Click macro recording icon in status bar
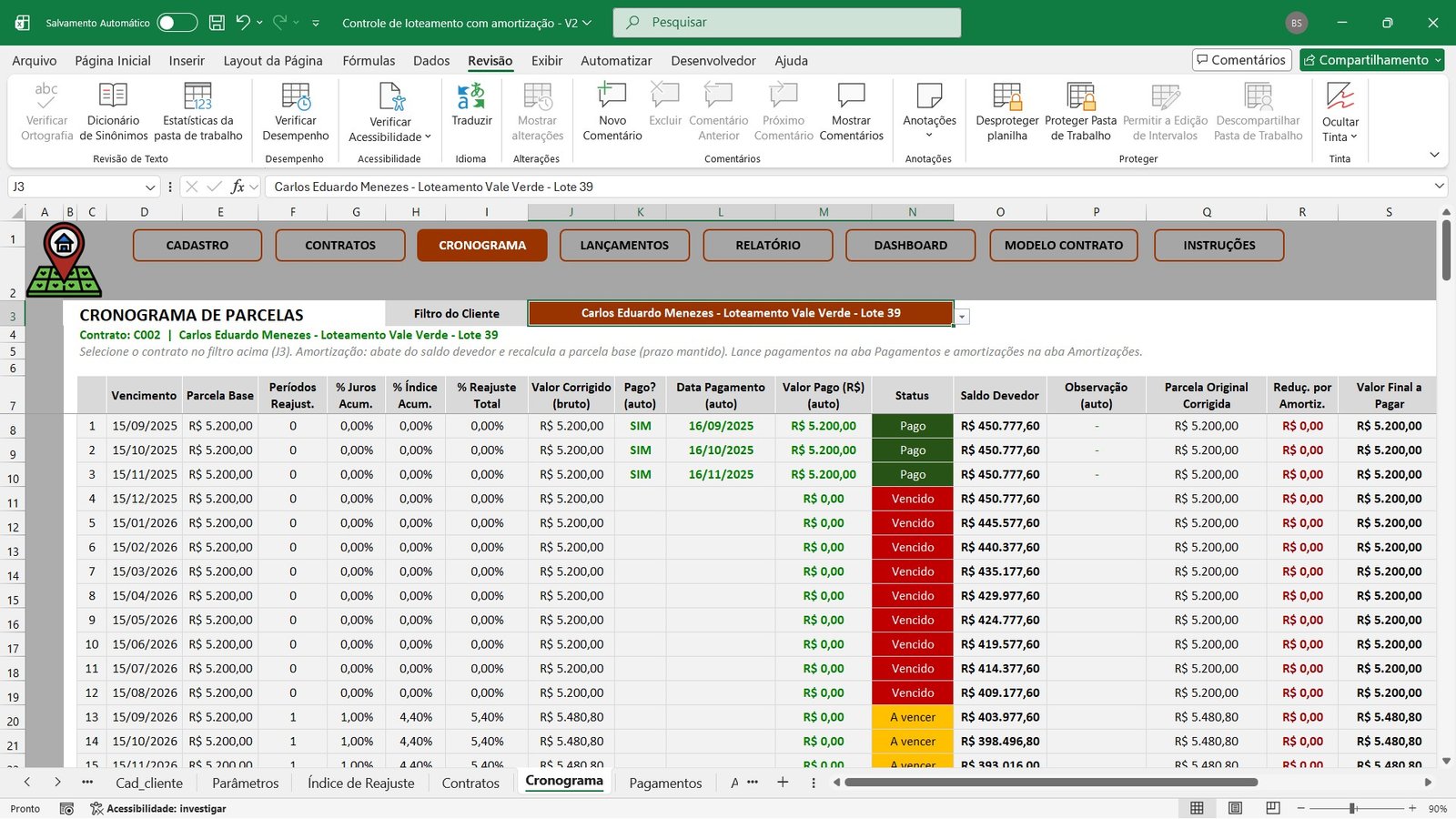 point(66,808)
